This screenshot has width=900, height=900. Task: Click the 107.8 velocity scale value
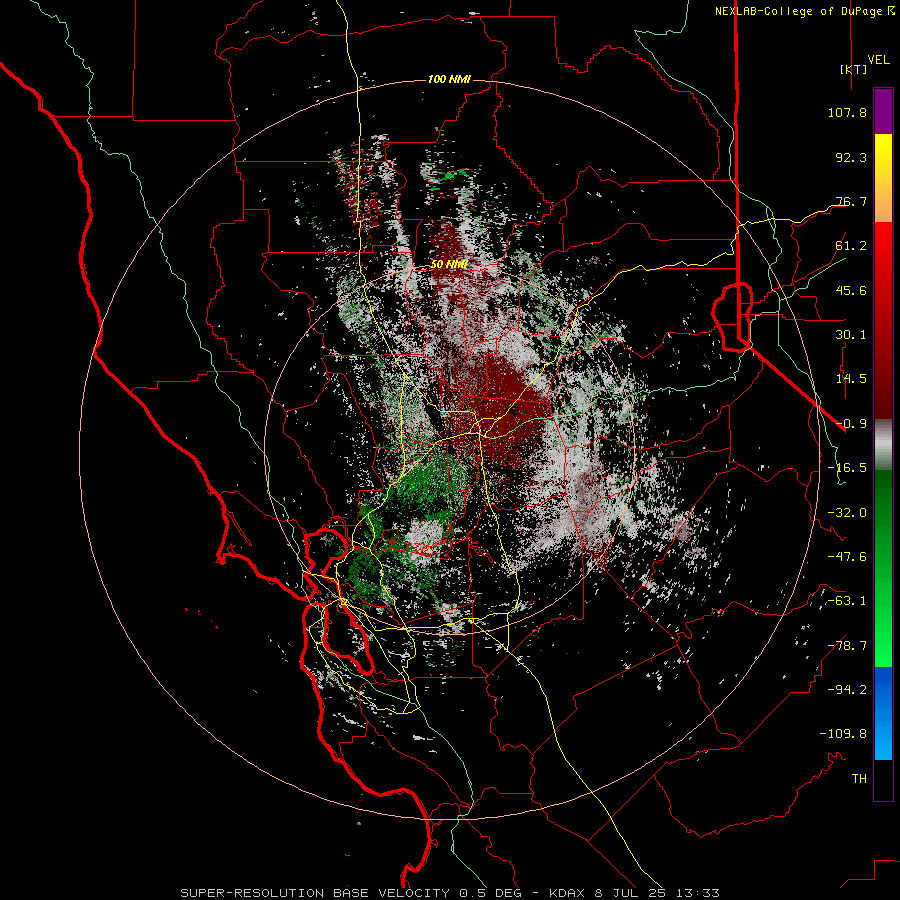[847, 112]
